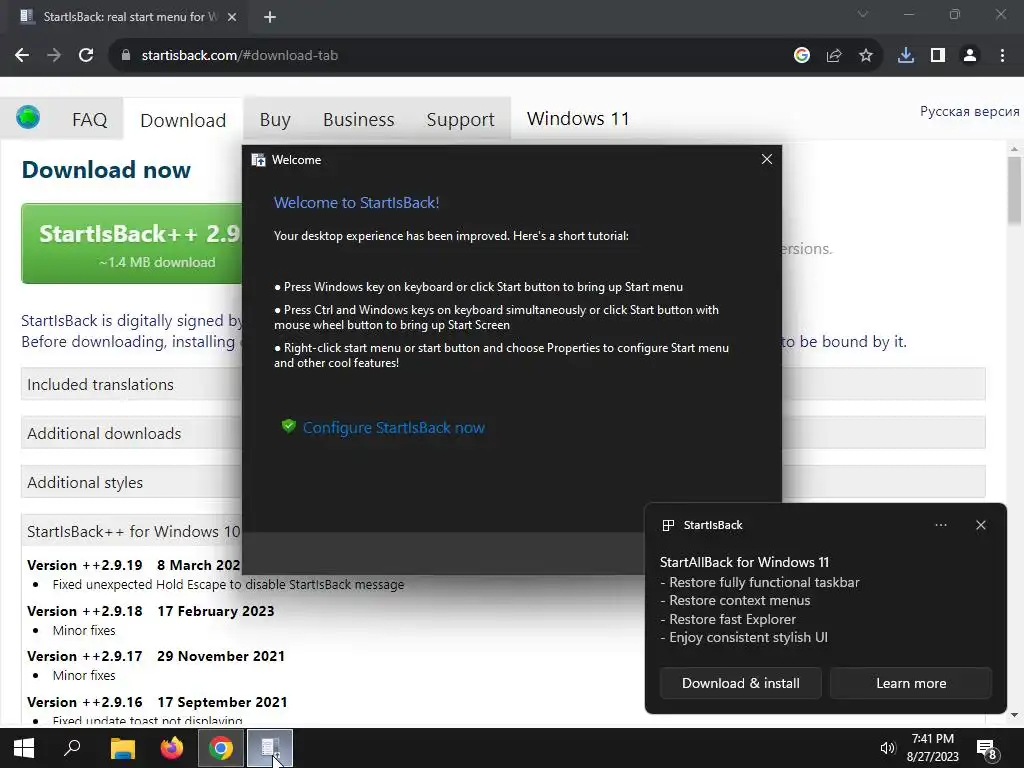Viewport: 1024px width, 768px height.
Task: Launch Firefox from taskbar
Action: tap(172, 748)
